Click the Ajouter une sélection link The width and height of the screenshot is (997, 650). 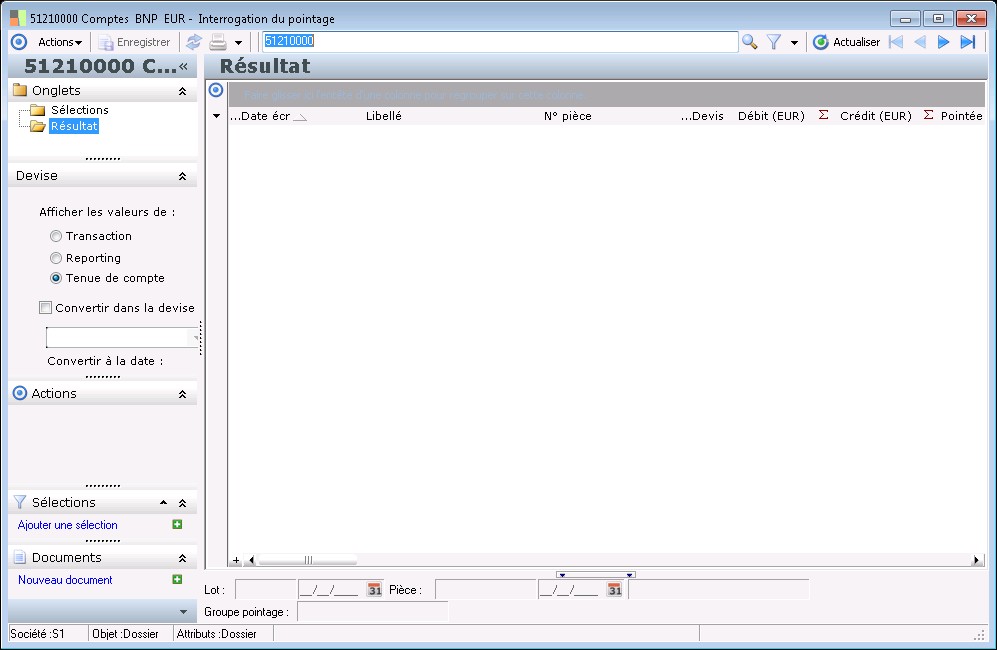point(67,525)
